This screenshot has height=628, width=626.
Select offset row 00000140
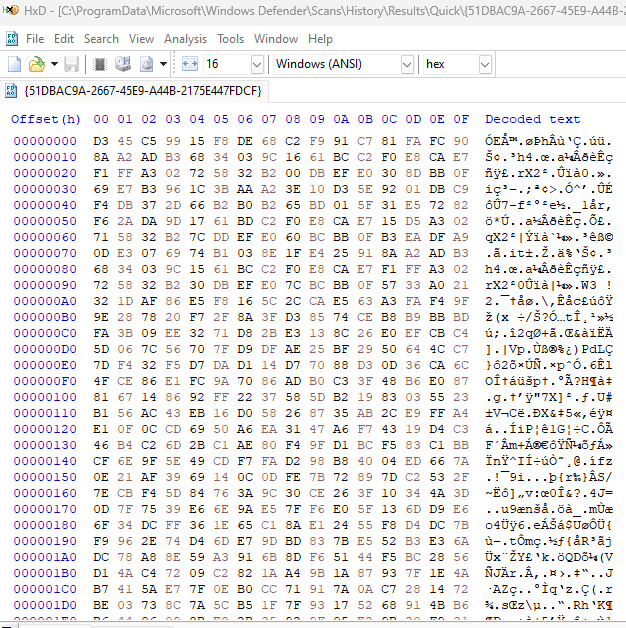[x=45, y=461]
